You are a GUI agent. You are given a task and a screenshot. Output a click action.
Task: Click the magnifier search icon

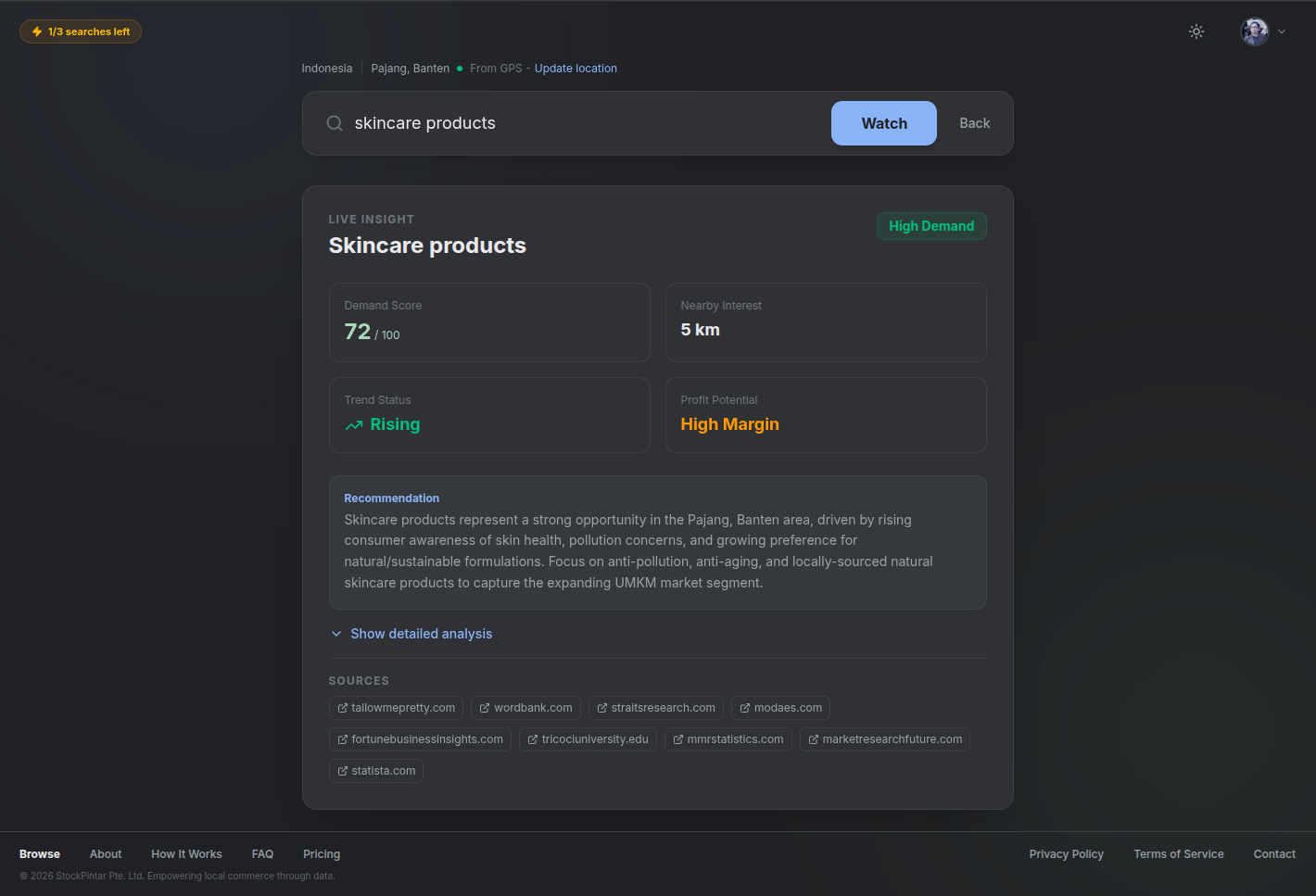[x=335, y=123]
